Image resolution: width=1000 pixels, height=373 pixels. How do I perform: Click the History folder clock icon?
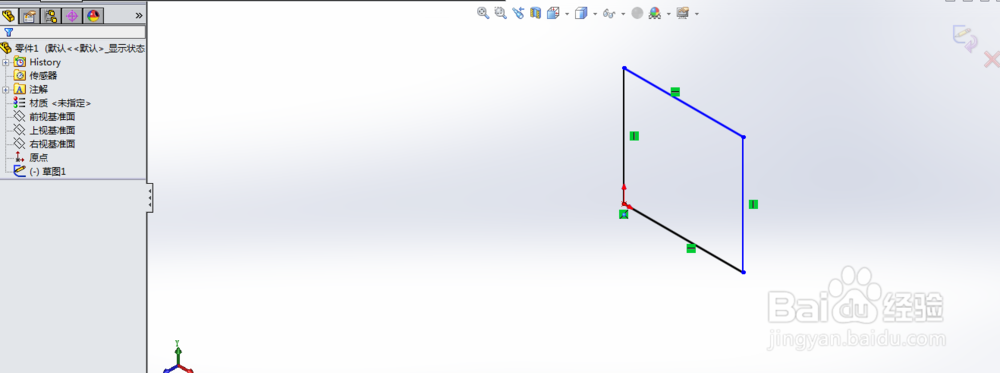click(x=19, y=62)
